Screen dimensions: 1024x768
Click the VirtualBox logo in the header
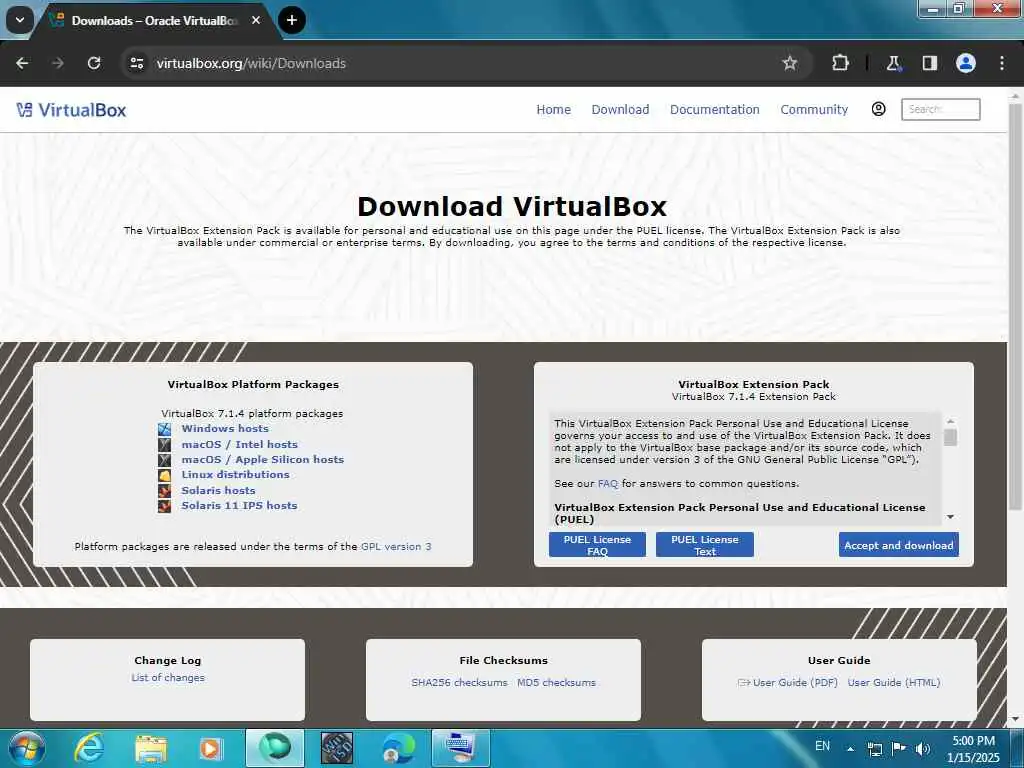71,110
